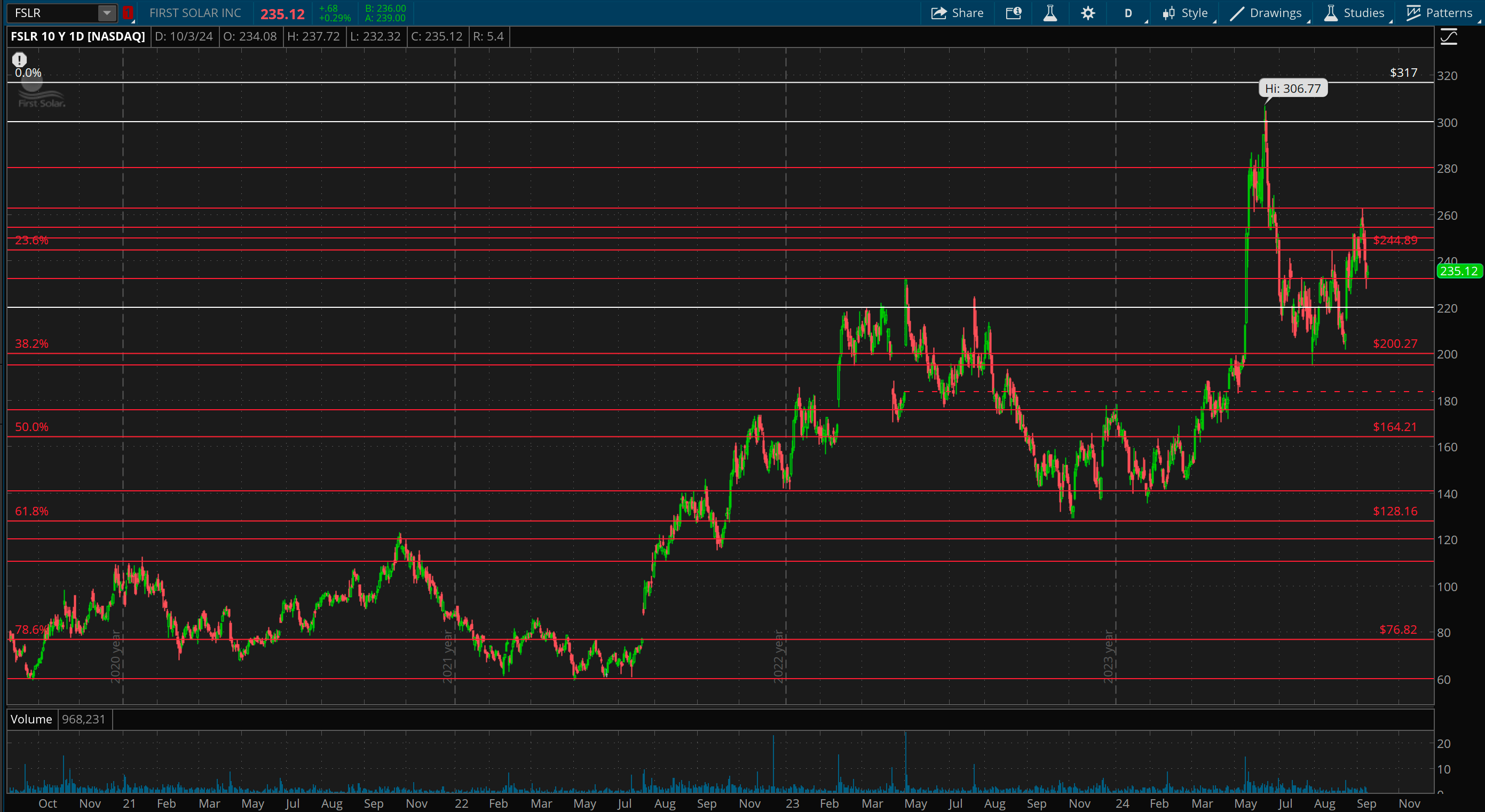Click the FIRST SOLAR INC company name
1485x812 pixels.
(x=195, y=13)
